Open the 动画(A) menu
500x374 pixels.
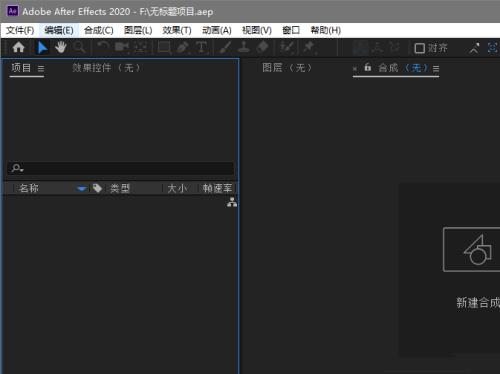[217, 30]
